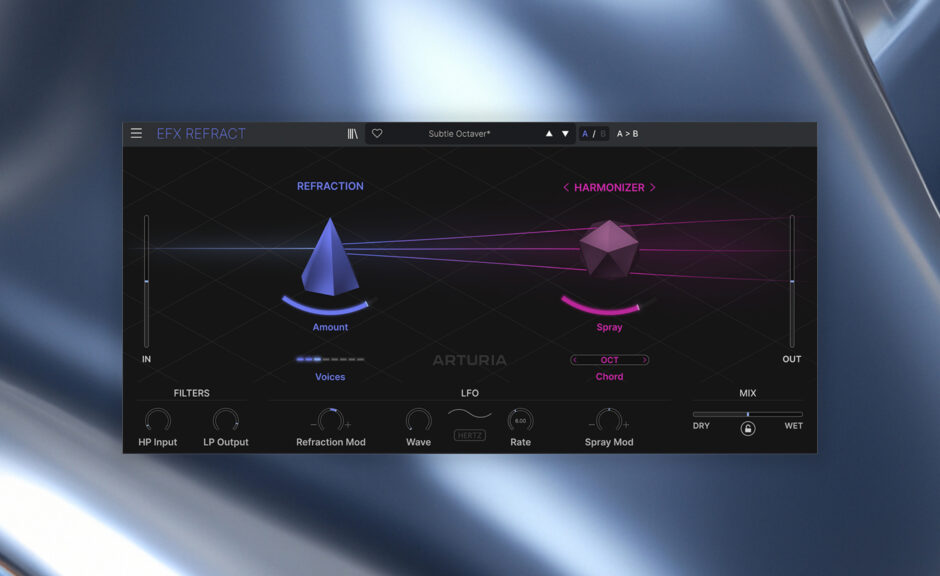Click the pink Harmonizer polyhedron

[609, 250]
